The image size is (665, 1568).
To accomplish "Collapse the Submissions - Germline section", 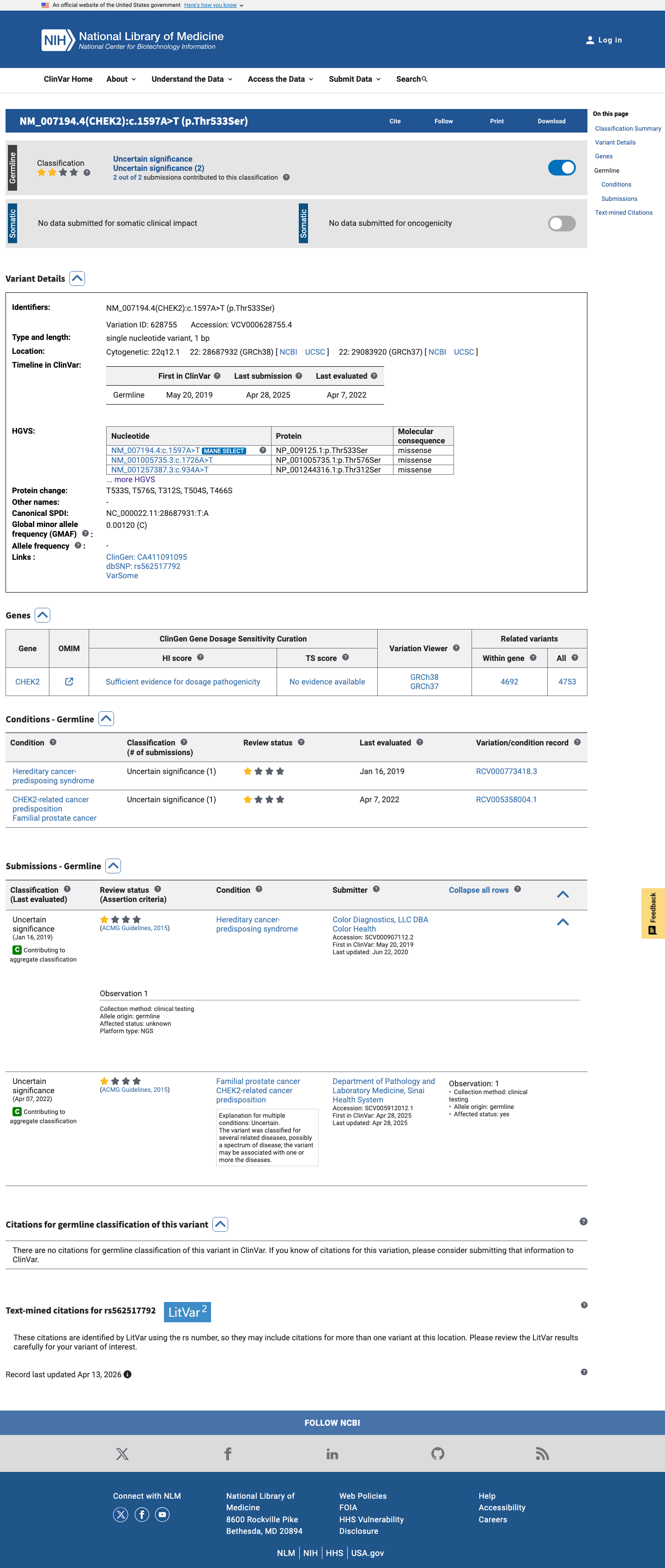I will [113, 866].
